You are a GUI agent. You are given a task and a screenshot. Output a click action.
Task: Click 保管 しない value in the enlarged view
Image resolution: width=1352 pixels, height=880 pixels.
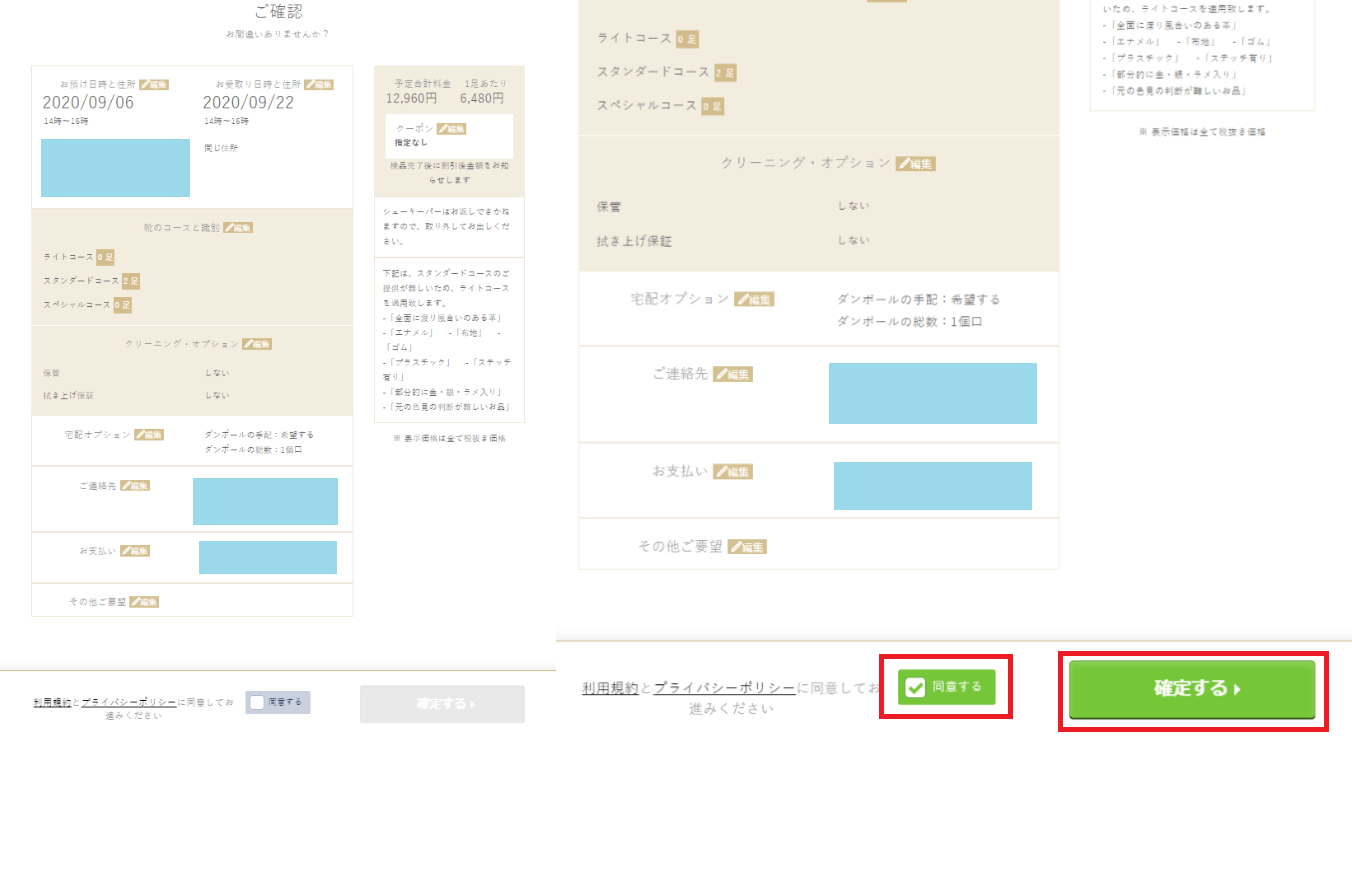pos(853,206)
